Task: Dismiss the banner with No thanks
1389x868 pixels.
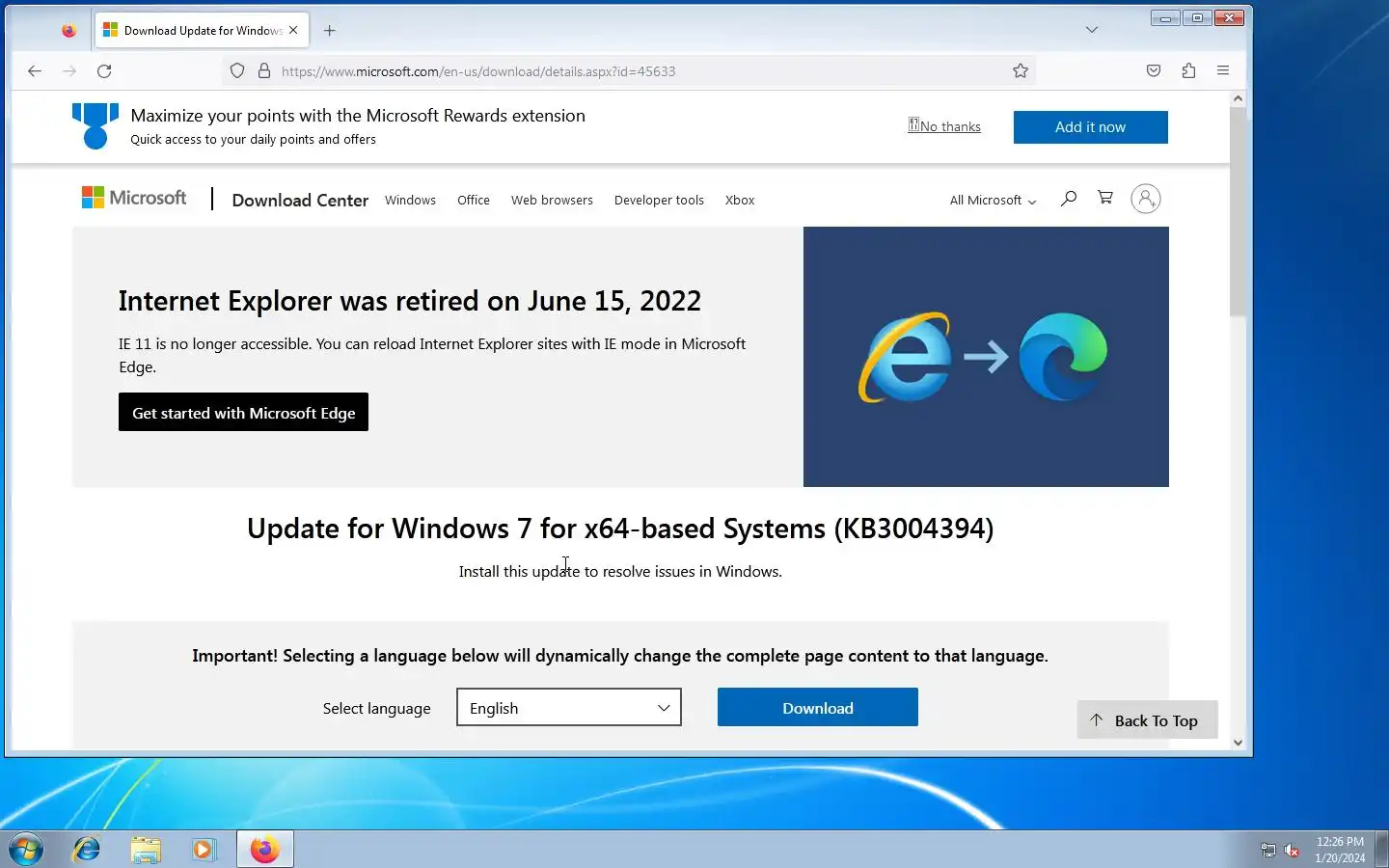Action: coord(944,126)
